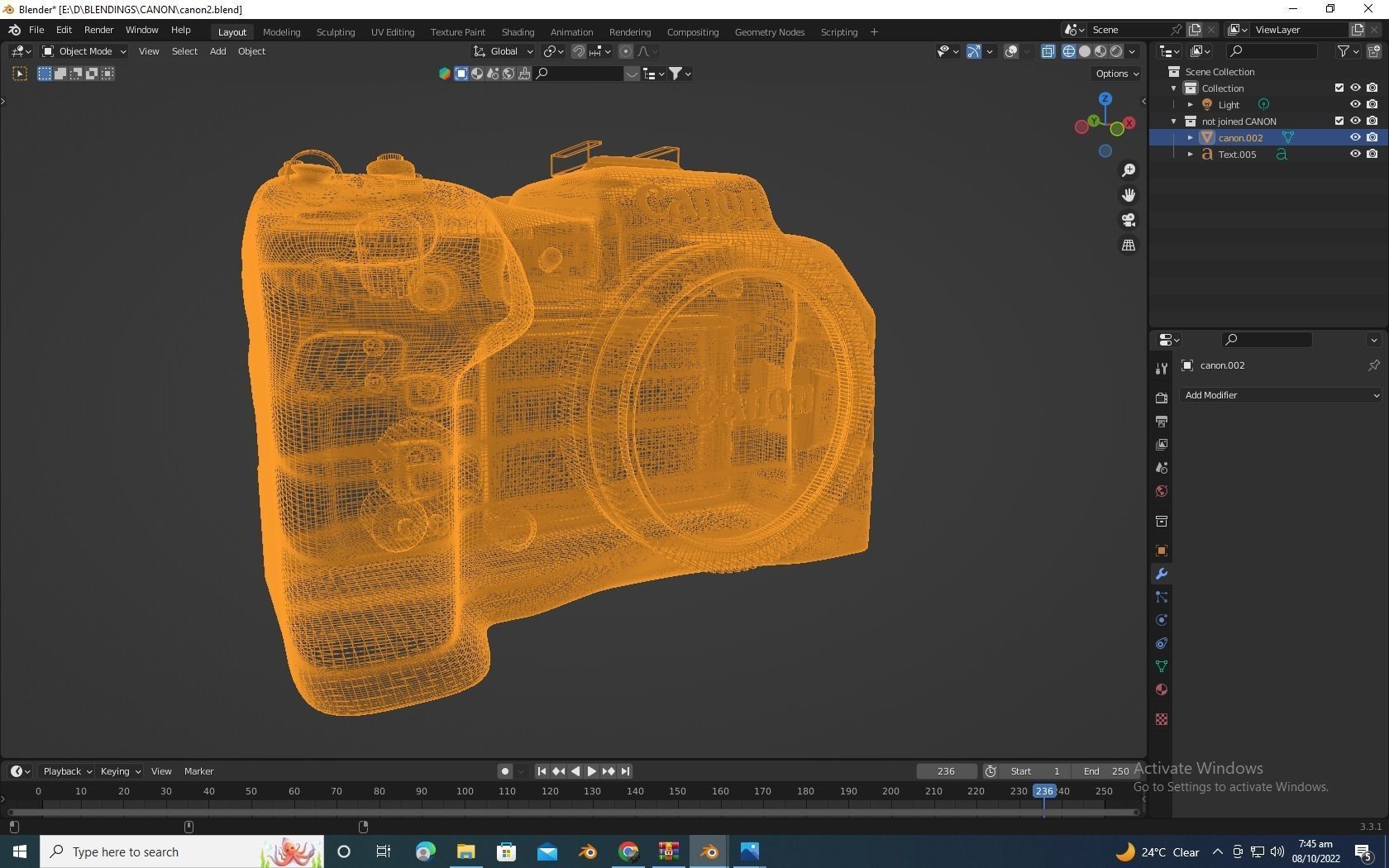Image resolution: width=1389 pixels, height=868 pixels.
Task: Toggle X-ray view in viewport header
Action: (x=1048, y=51)
